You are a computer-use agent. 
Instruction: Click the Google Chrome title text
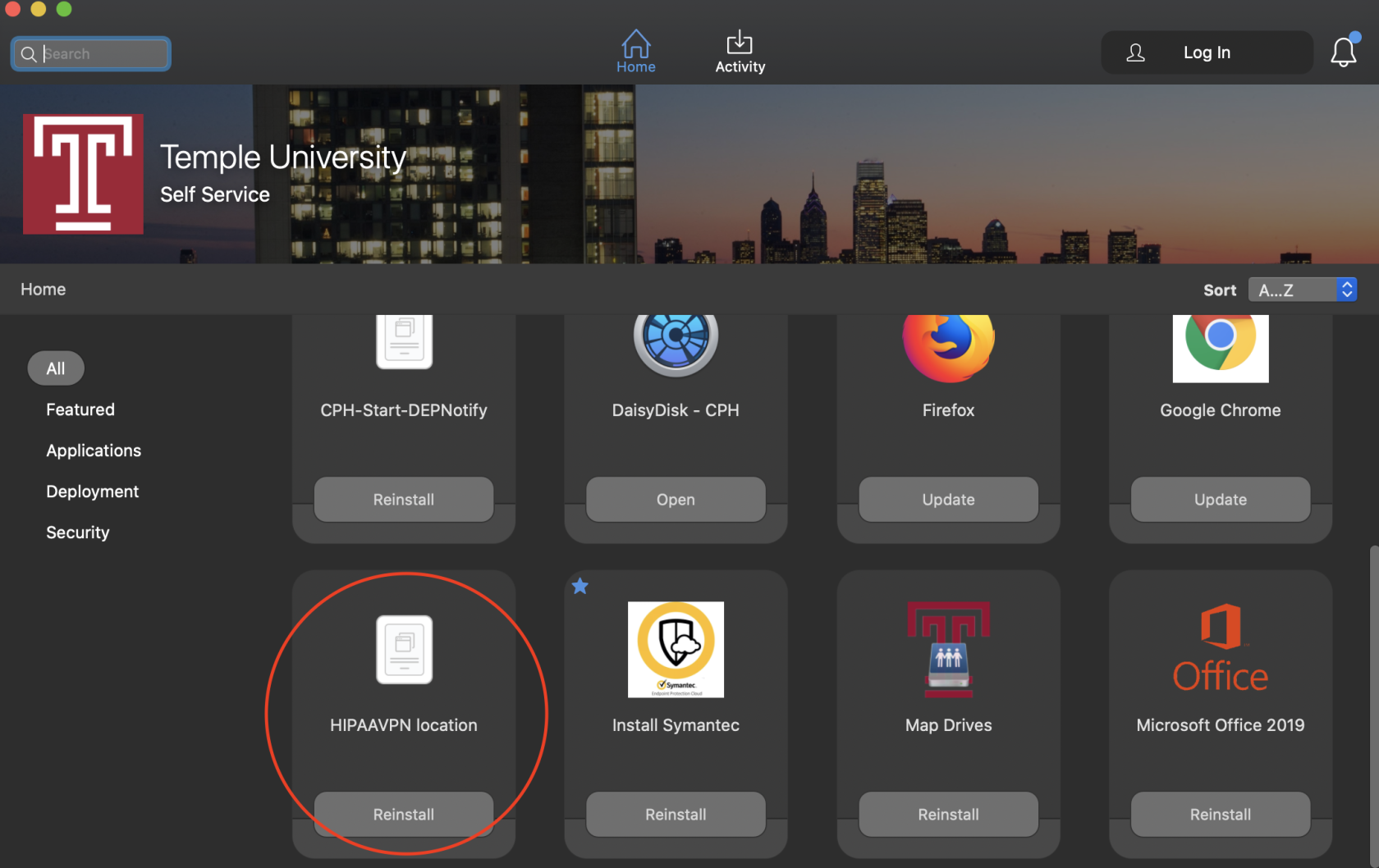click(1221, 410)
